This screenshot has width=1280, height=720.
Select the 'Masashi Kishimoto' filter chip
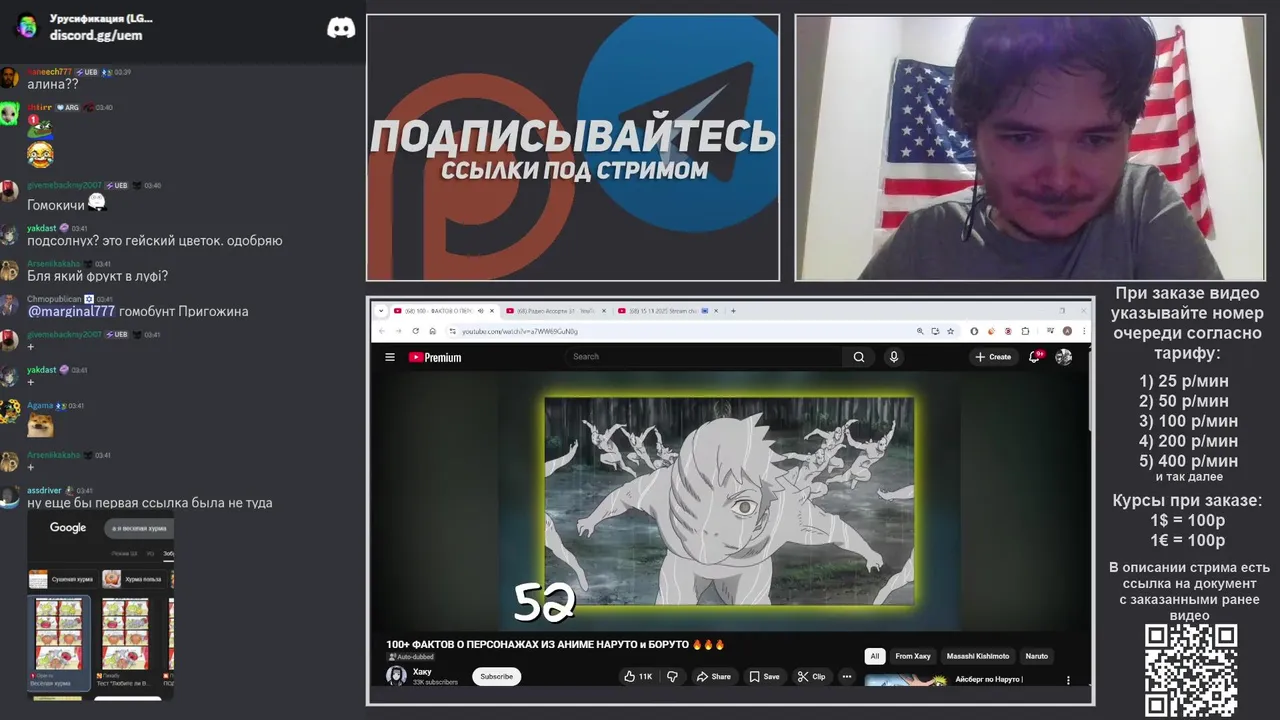click(978, 656)
